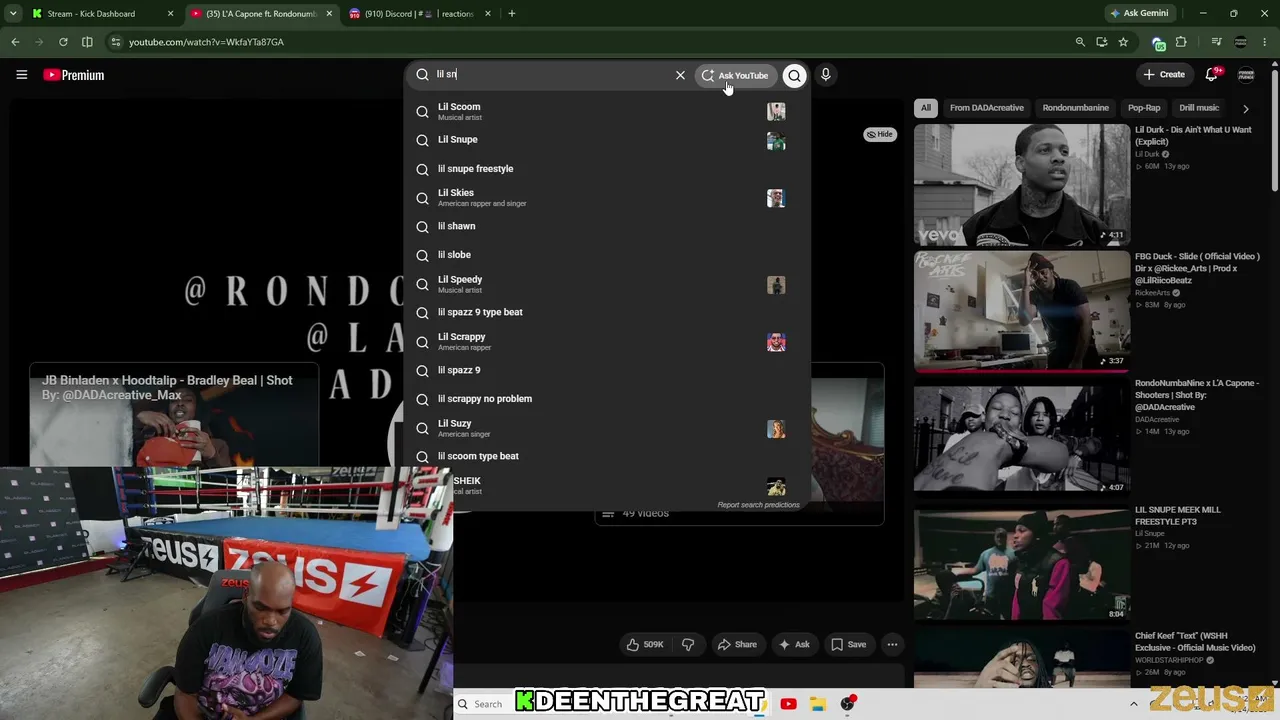Select the 'Pop-Rap' filter chip
This screenshot has width=1280, height=720.
pos(1144,108)
